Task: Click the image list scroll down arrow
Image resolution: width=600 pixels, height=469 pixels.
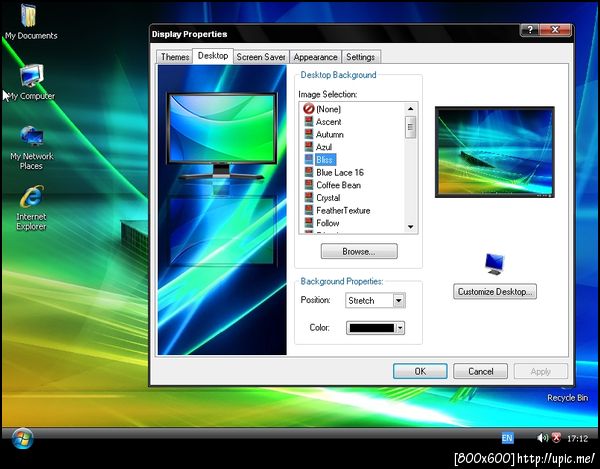Action: pyautogui.click(x=411, y=227)
